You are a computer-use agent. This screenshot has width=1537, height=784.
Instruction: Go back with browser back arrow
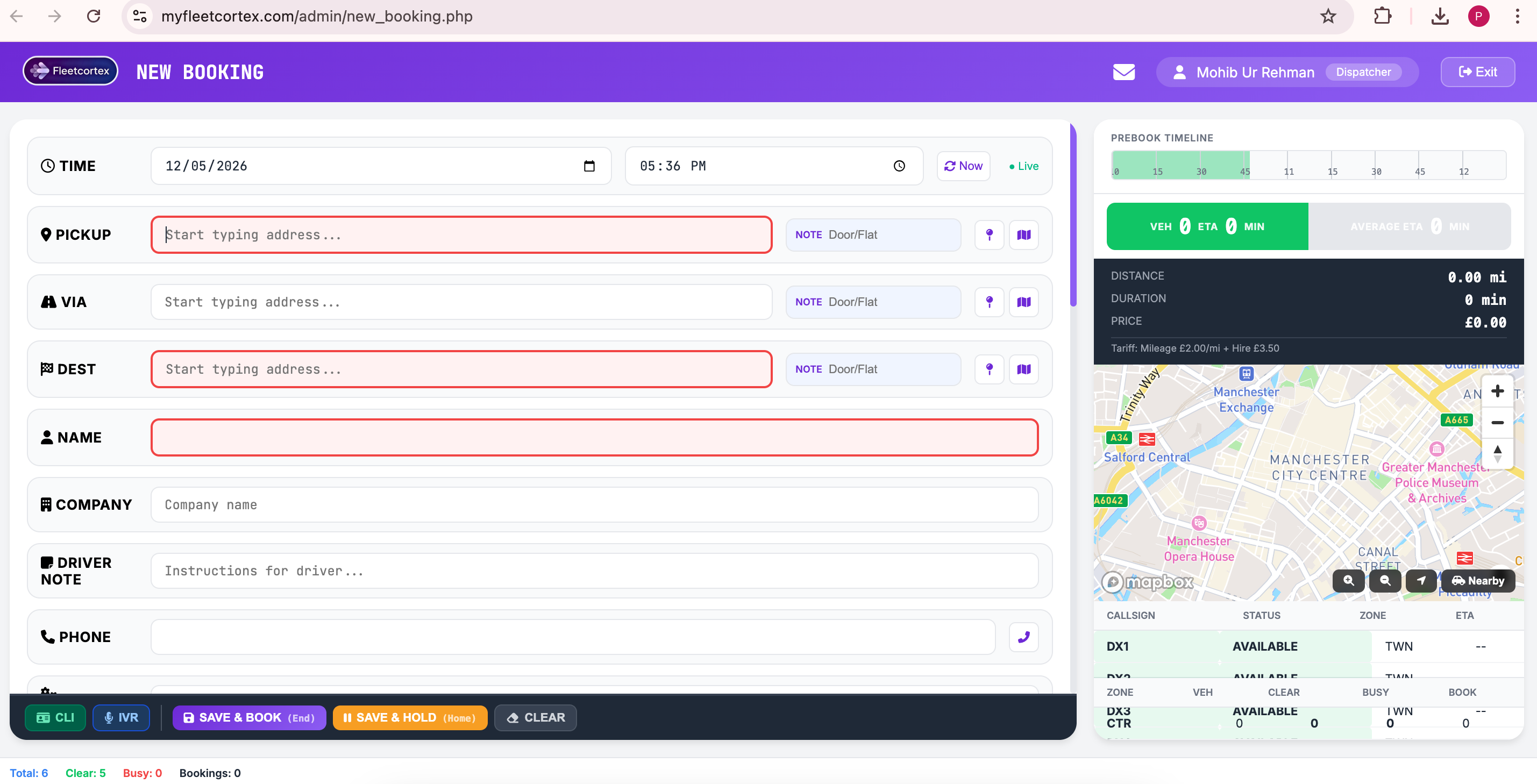click(x=17, y=16)
